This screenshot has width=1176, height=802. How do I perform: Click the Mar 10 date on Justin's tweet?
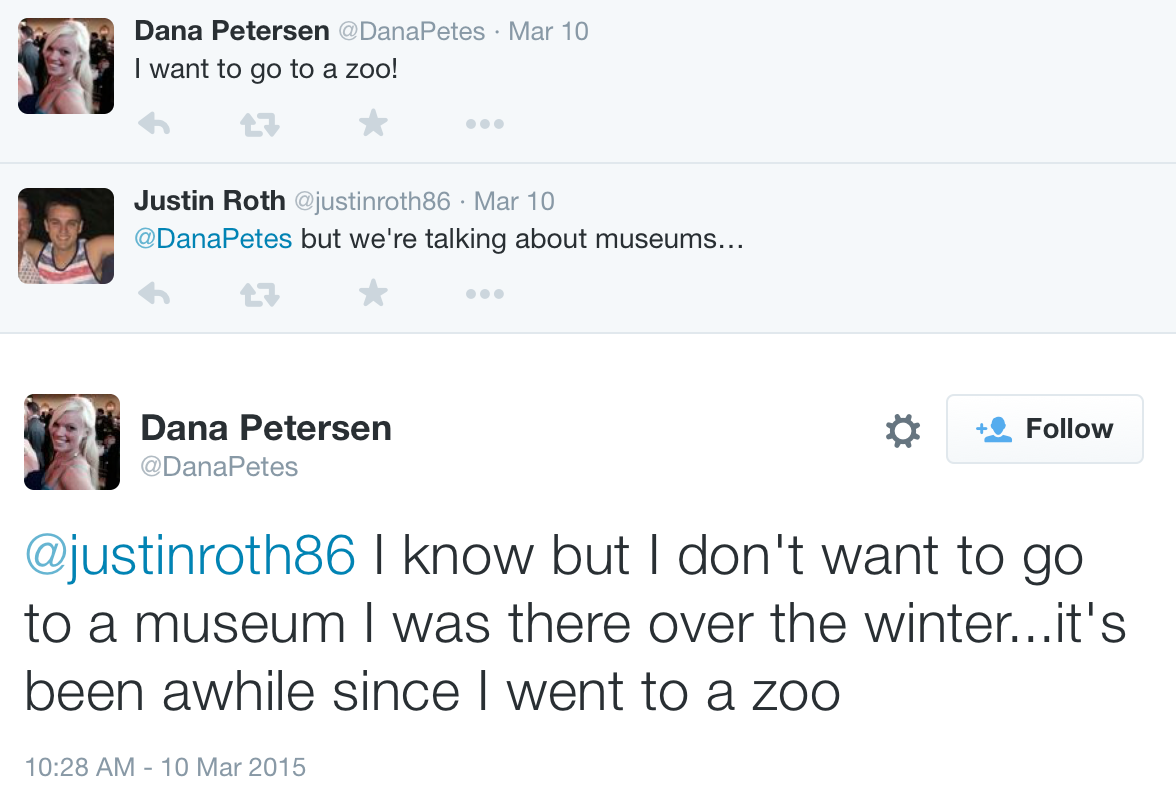[x=514, y=201]
